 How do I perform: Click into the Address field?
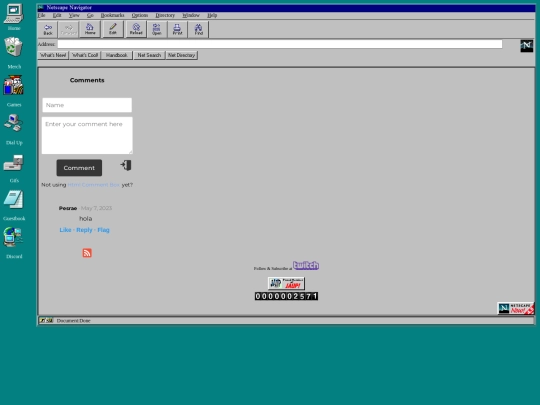280,44
